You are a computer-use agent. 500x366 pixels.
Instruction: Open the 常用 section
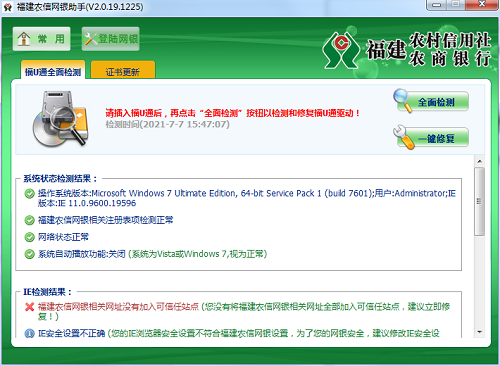pyautogui.click(x=42, y=39)
